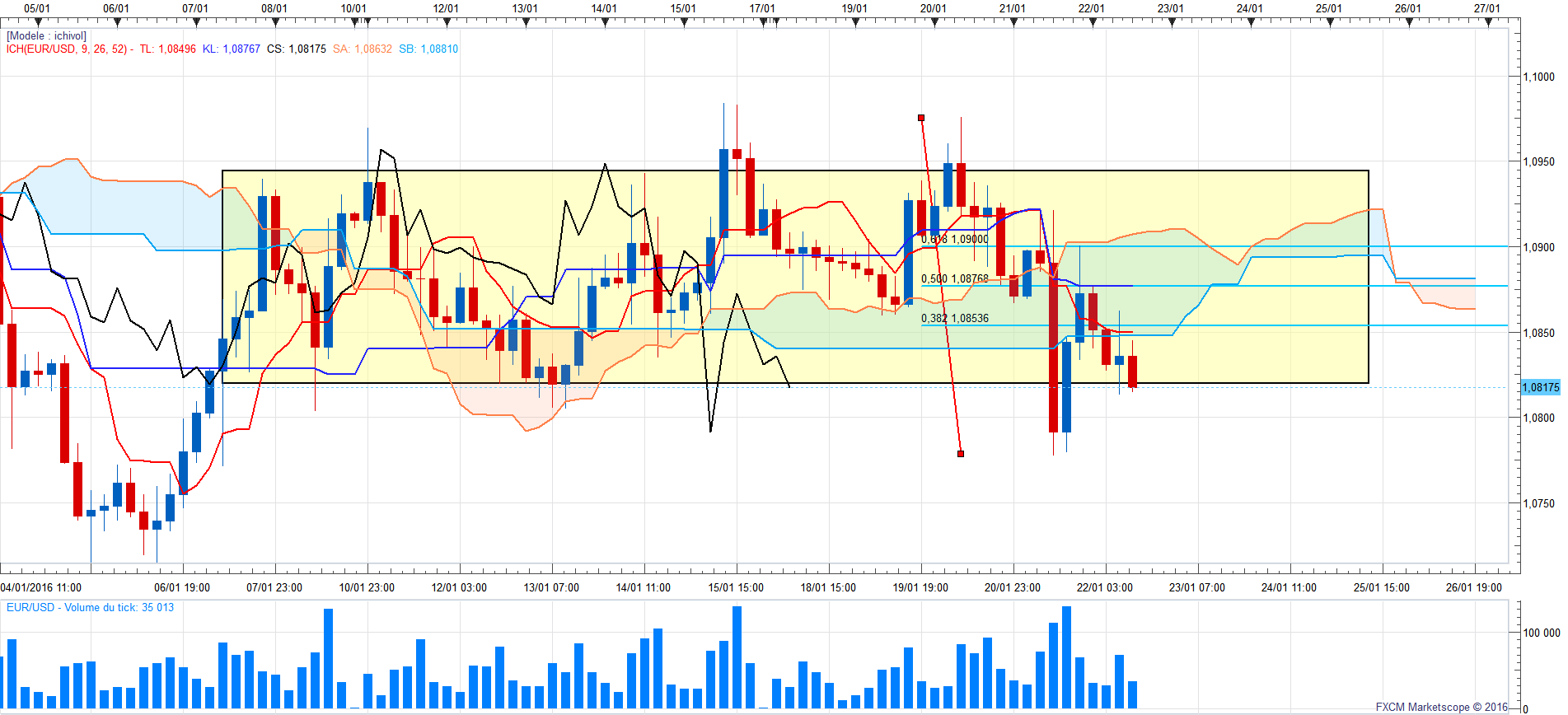The image size is (1568, 715).
Task: Click the '12/01 03:00' time axis label
Action: click(459, 588)
